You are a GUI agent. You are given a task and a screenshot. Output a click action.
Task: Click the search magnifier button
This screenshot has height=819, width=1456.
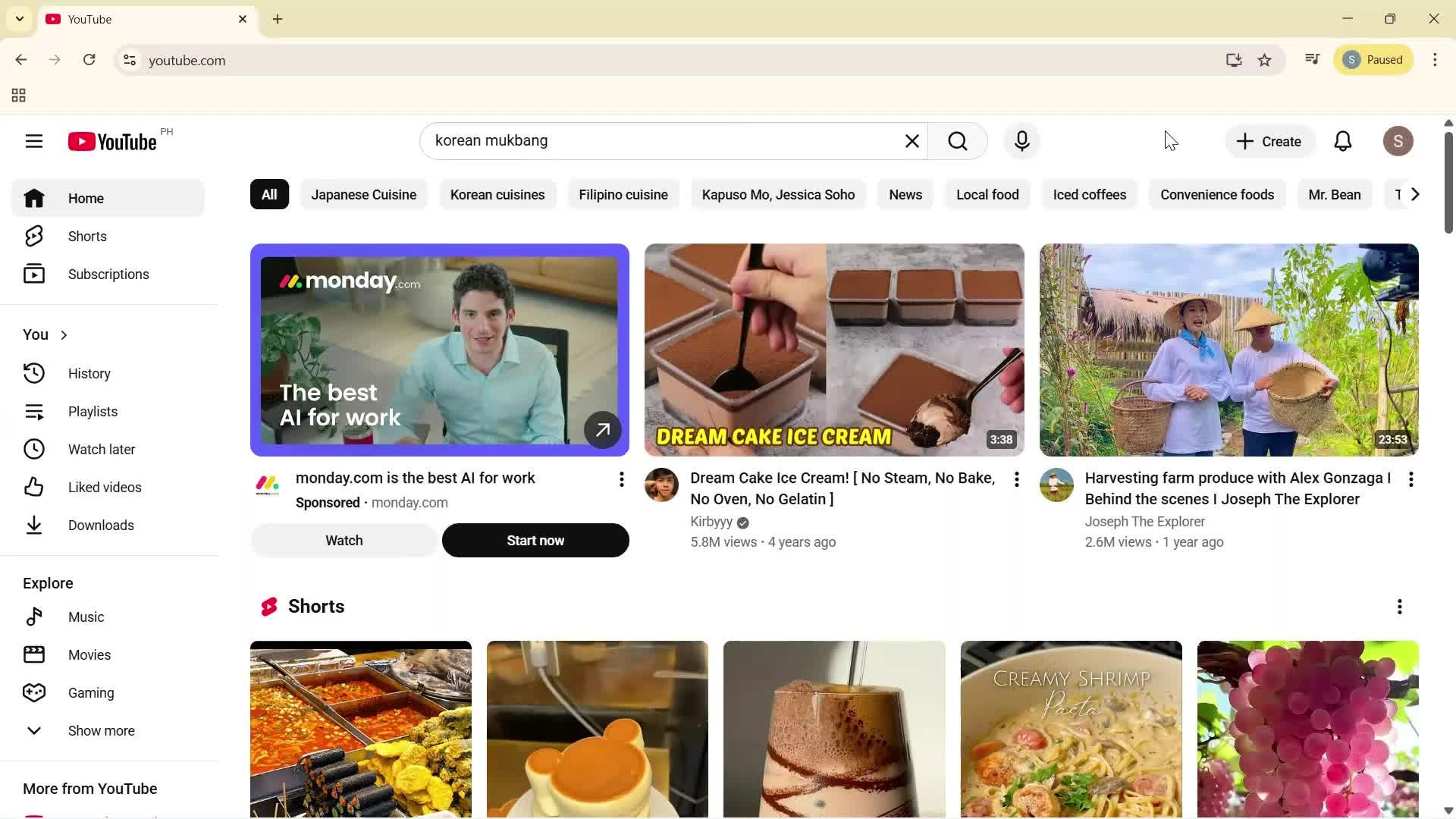click(x=957, y=141)
